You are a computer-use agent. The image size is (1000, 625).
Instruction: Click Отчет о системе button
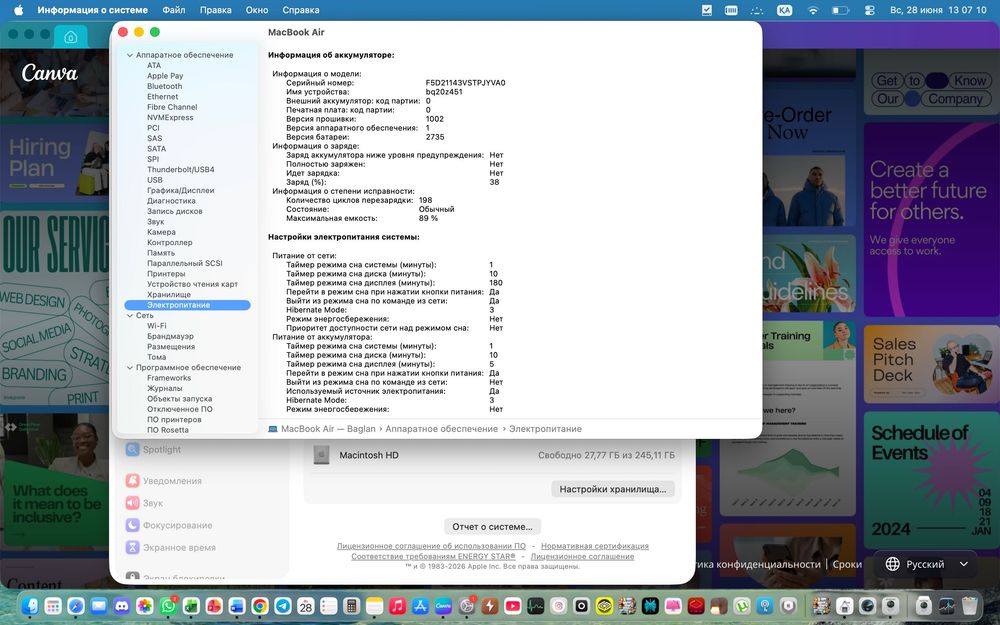point(492,527)
